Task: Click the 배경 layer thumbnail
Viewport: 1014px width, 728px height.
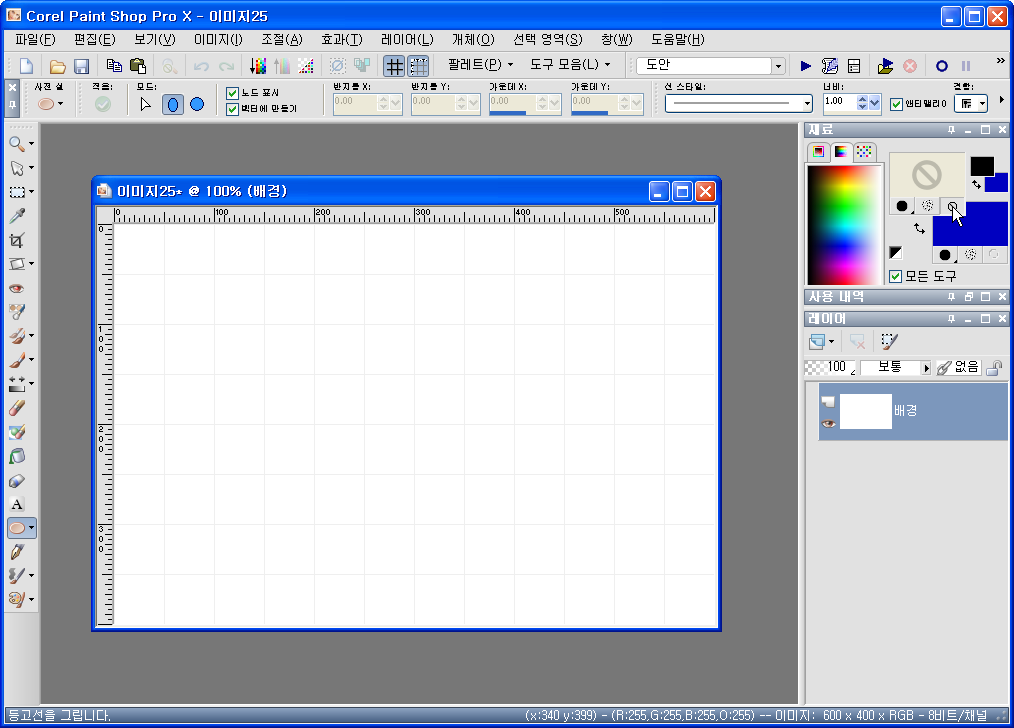Action: (865, 411)
